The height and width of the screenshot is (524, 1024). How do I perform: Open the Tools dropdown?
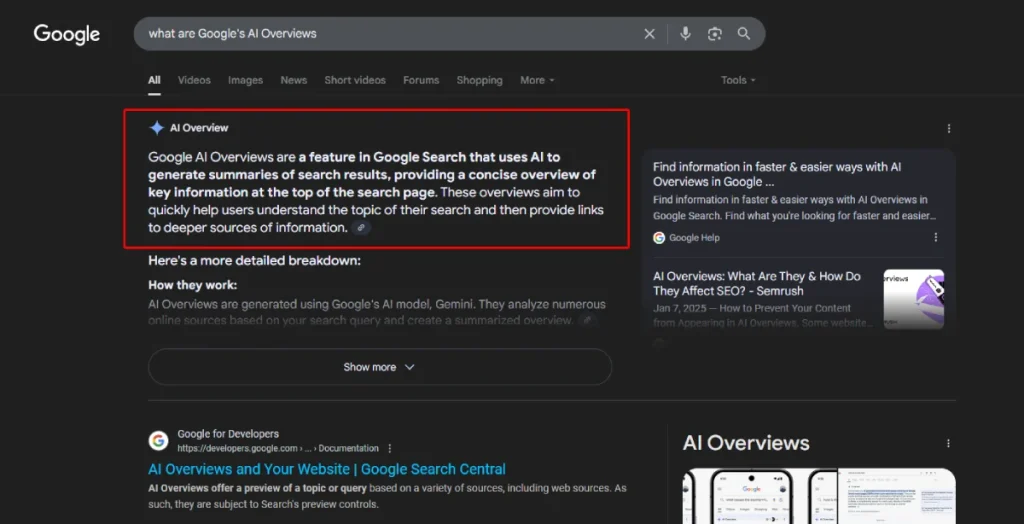coord(739,80)
